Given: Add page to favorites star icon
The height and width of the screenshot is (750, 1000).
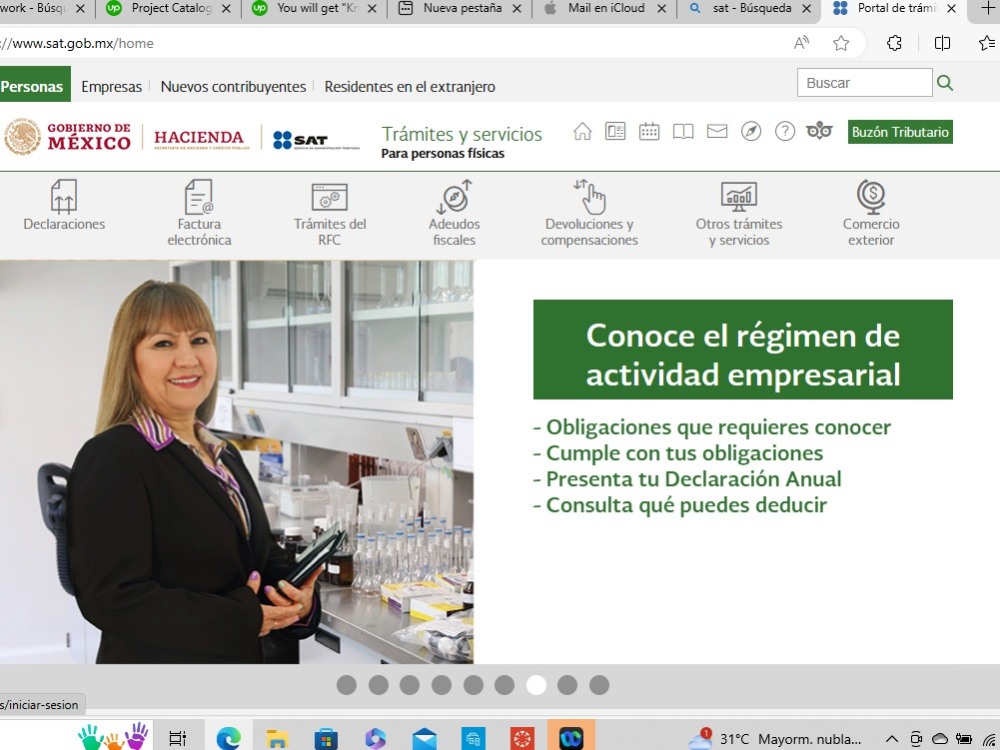Looking at the screenshot, I should coord(841,43).
